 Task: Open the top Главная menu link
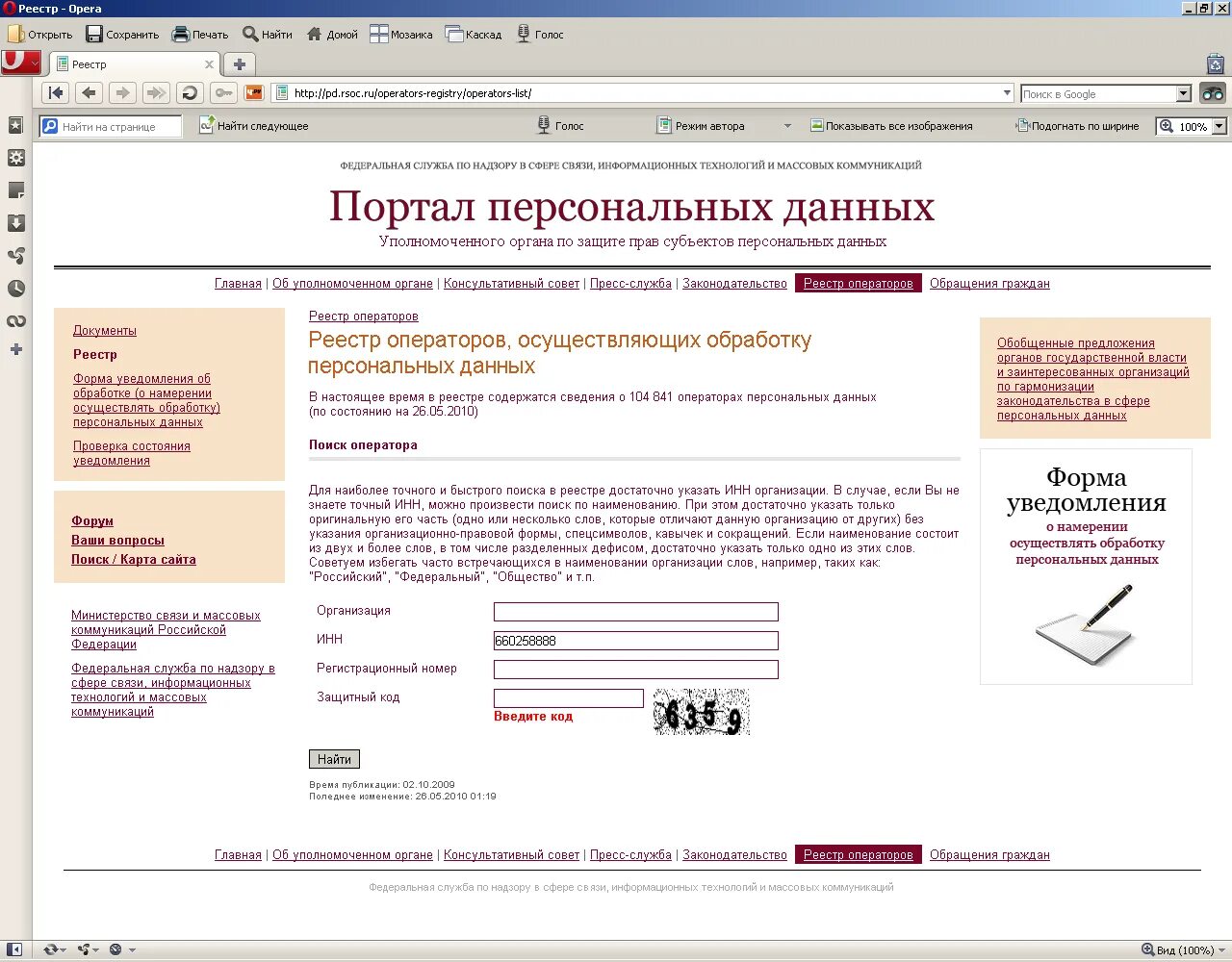pyautogui.click(x=238, y=283)
